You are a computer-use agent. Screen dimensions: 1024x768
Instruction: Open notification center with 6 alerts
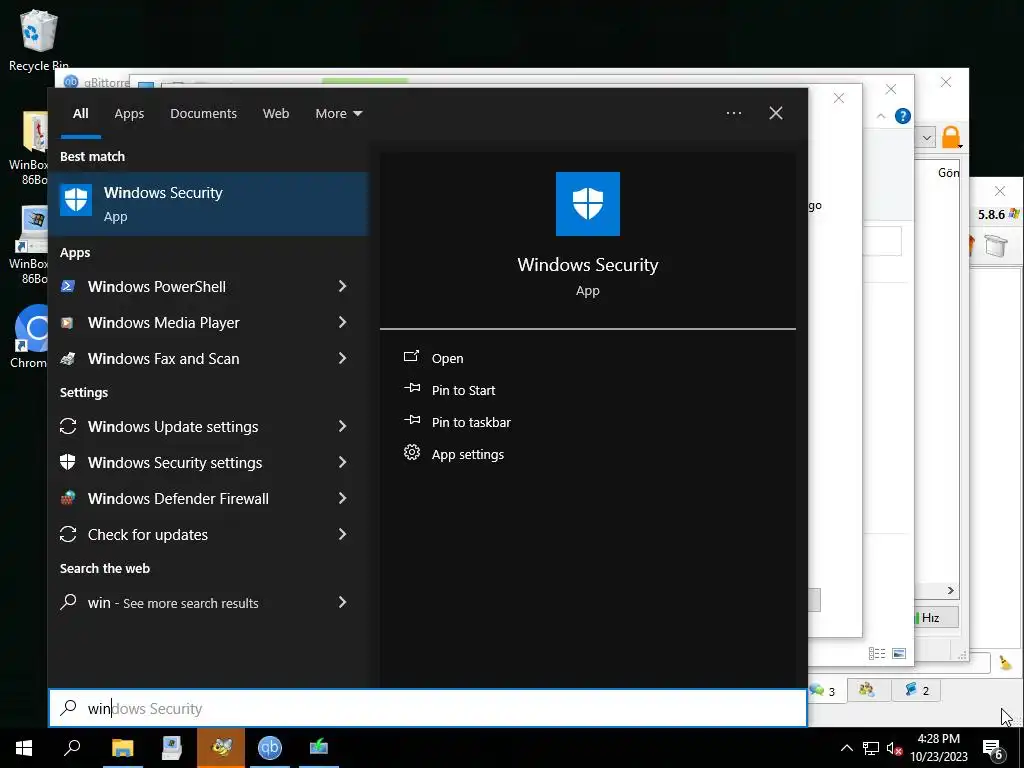tap(993, 750)
